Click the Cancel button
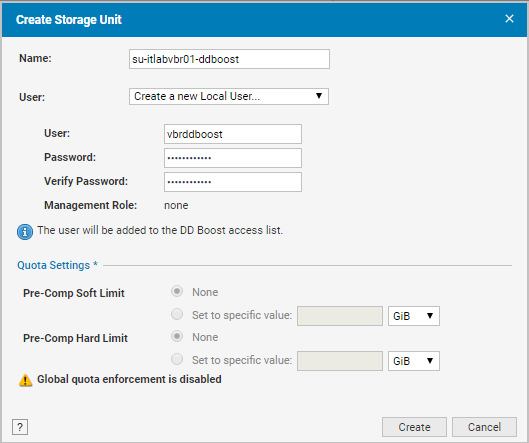 click(x=484, y=427)
